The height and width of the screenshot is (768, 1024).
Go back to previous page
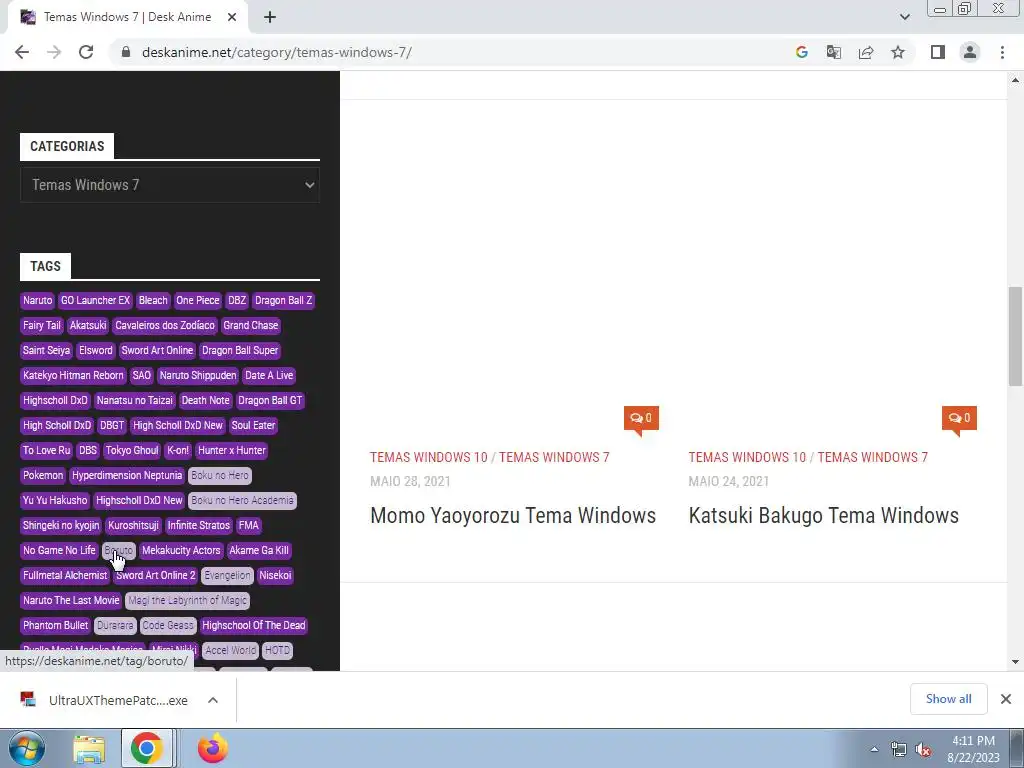tap(22, 52)
